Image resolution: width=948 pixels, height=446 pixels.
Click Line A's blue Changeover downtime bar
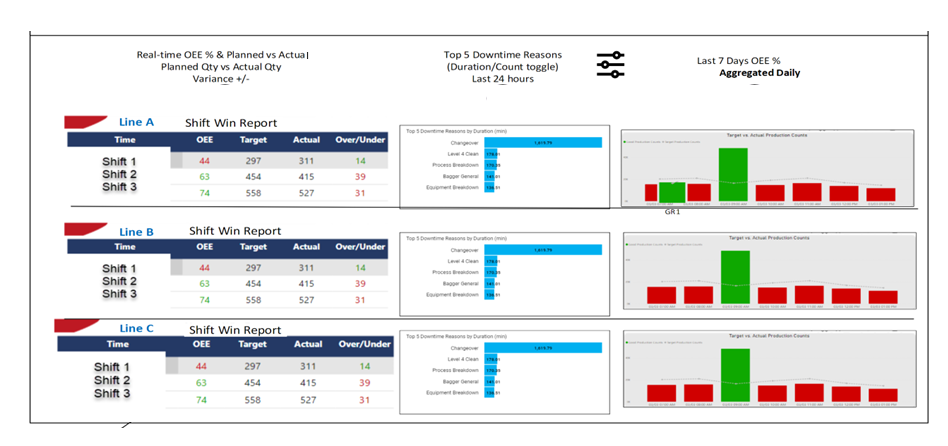549,142
